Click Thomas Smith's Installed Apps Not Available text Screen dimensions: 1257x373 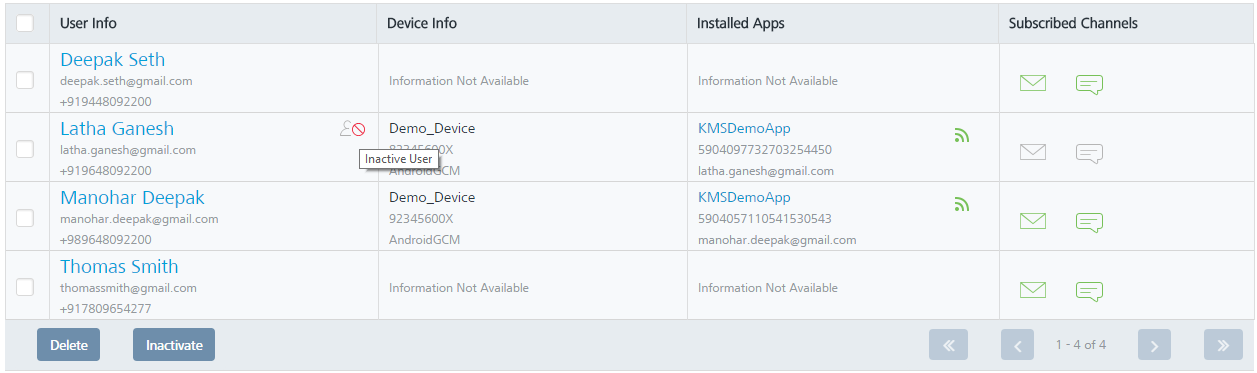[768, 288]
